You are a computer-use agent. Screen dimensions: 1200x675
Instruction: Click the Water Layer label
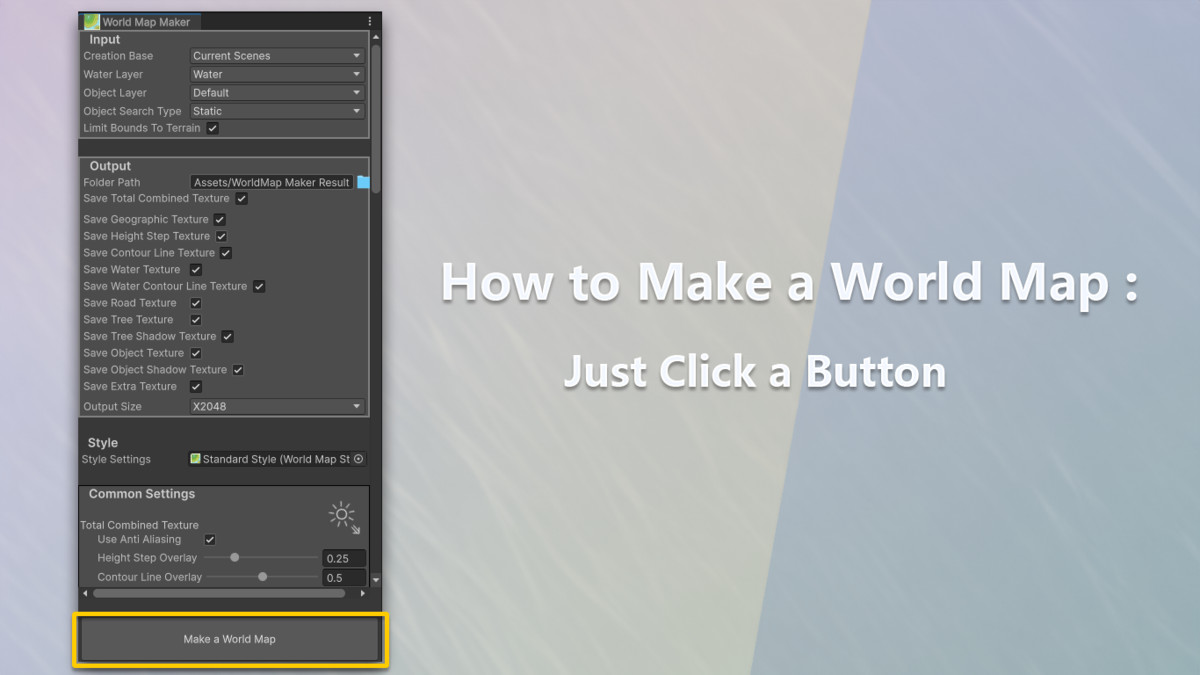tap(113, 74)
